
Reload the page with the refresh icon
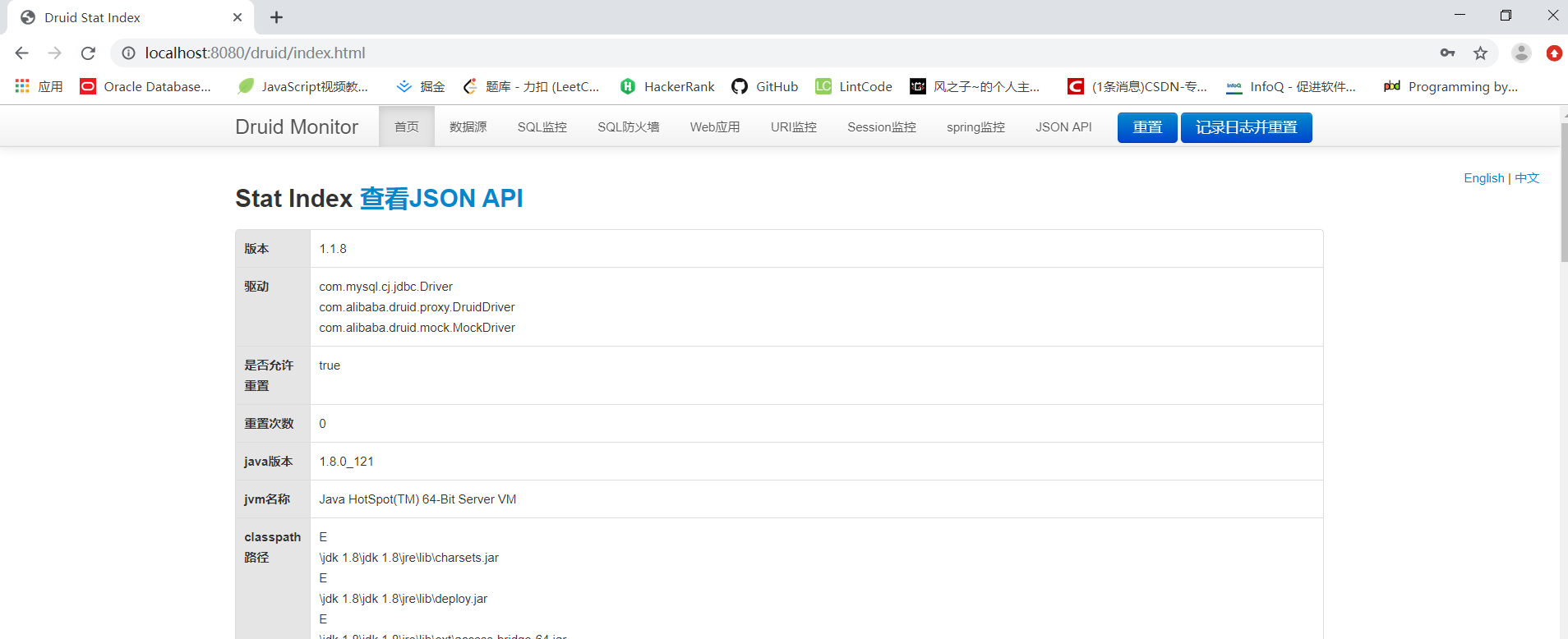pyautogui.click(x=88, y=53)
